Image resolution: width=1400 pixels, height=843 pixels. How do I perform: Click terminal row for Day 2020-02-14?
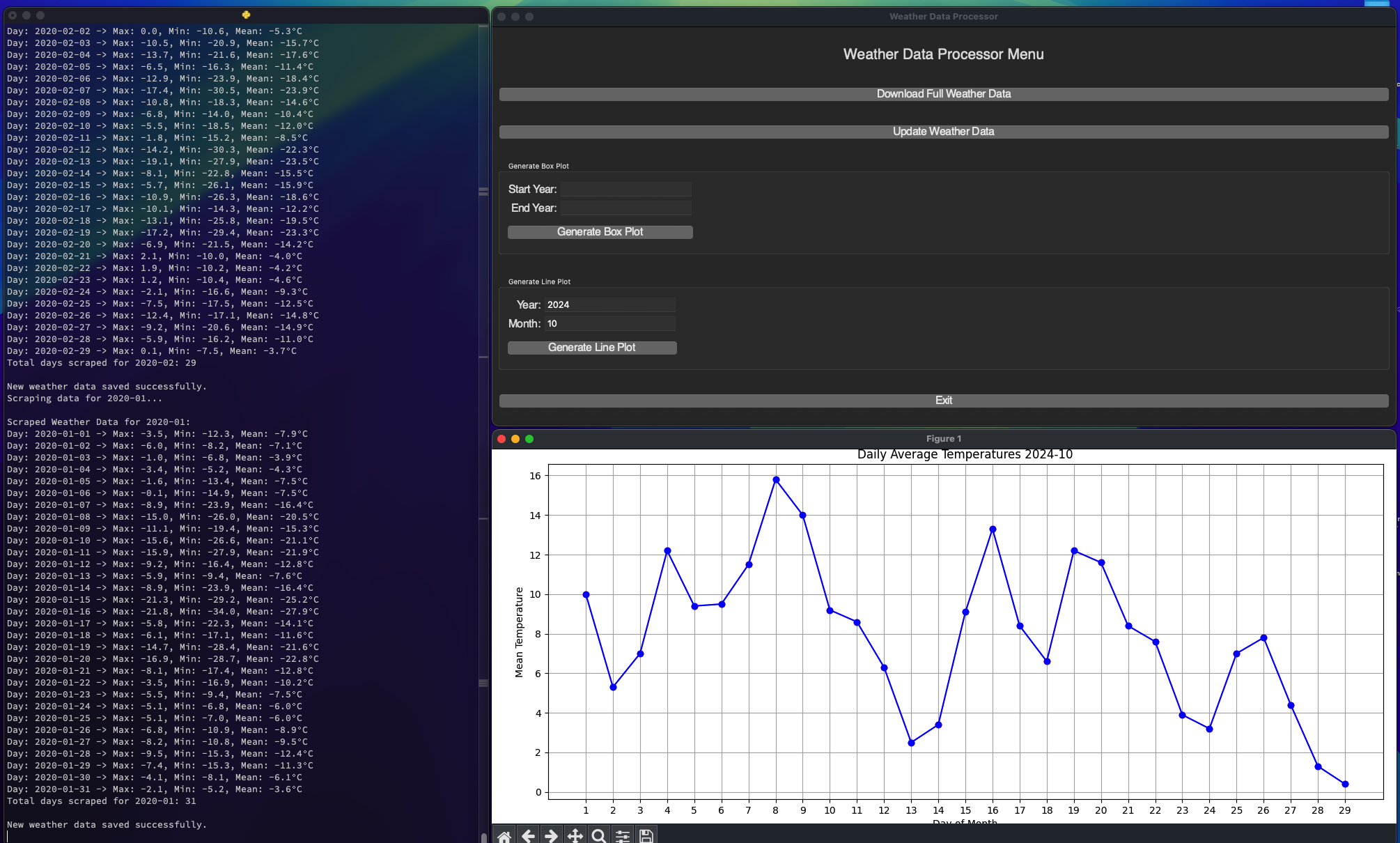pos(160,173)
